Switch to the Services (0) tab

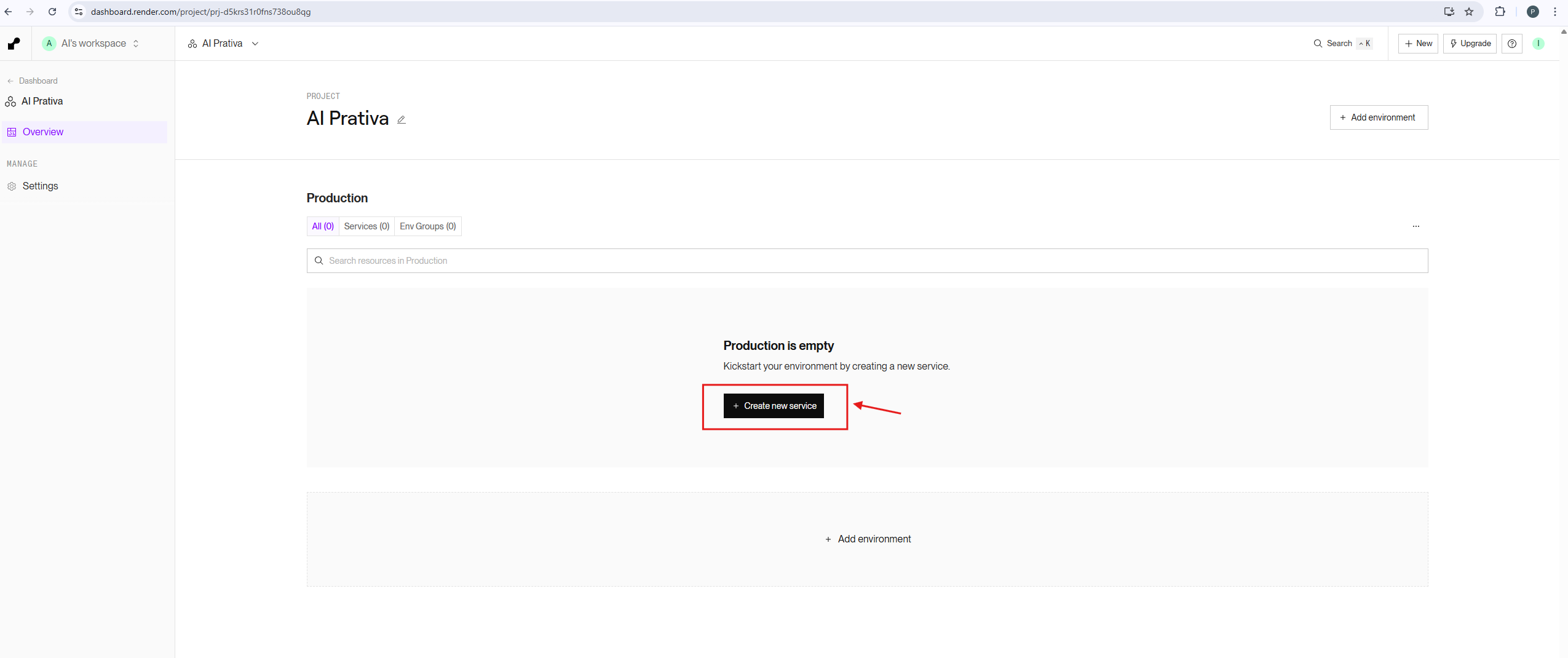coord(366,226)
